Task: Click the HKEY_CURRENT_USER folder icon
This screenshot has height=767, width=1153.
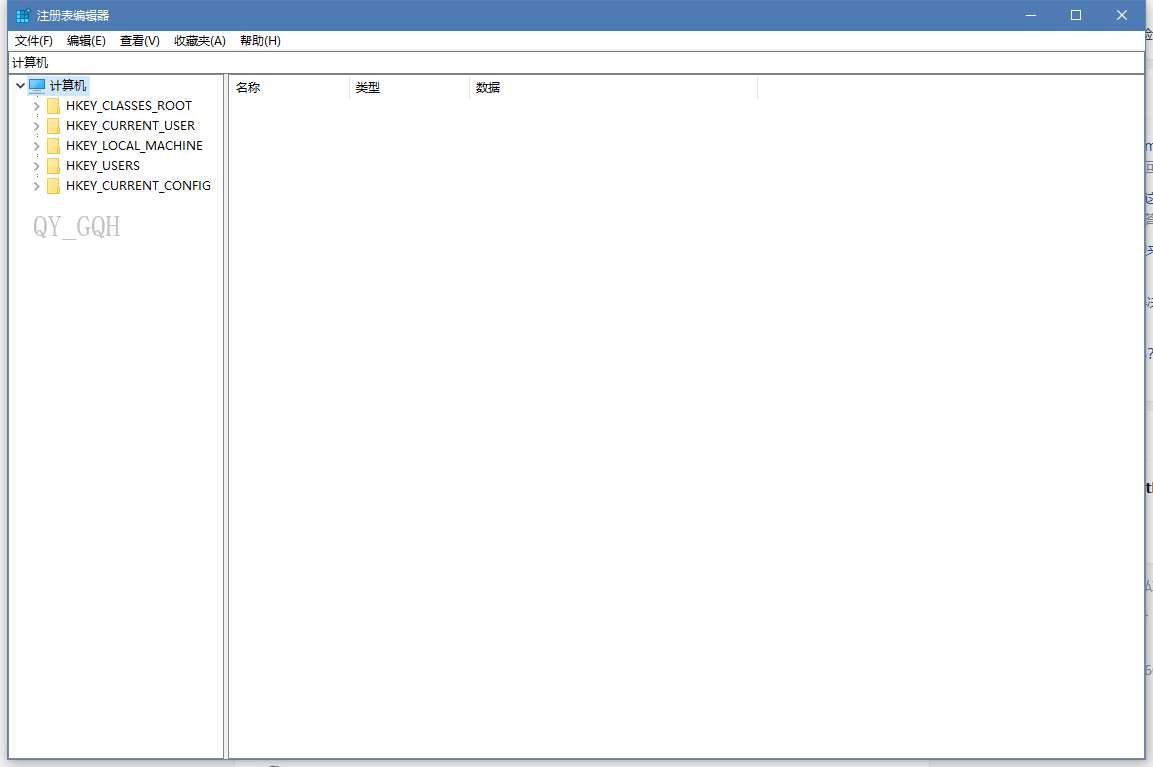Action: tap(53, 126)
